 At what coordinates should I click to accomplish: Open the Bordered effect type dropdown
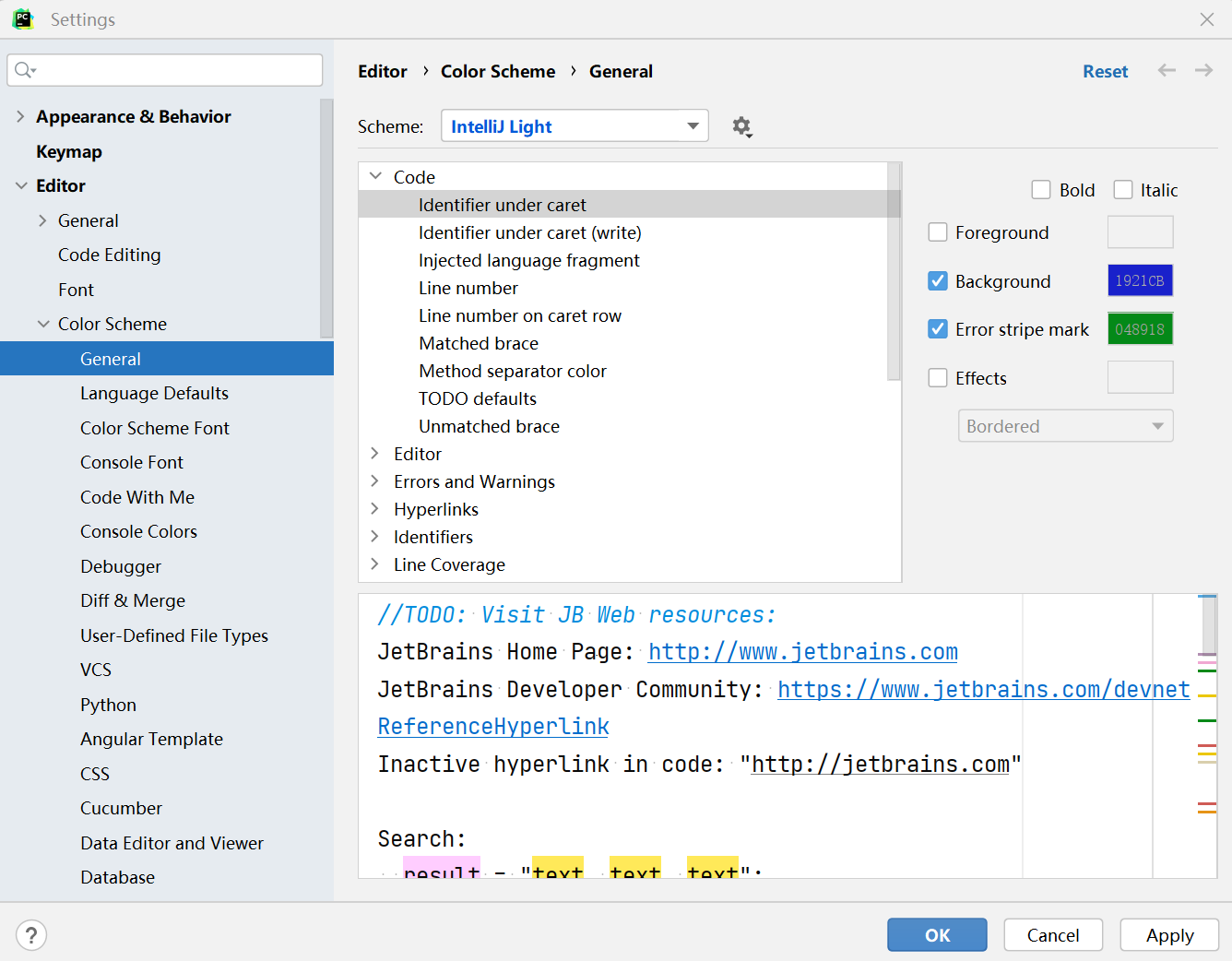tap(1065, 426)
